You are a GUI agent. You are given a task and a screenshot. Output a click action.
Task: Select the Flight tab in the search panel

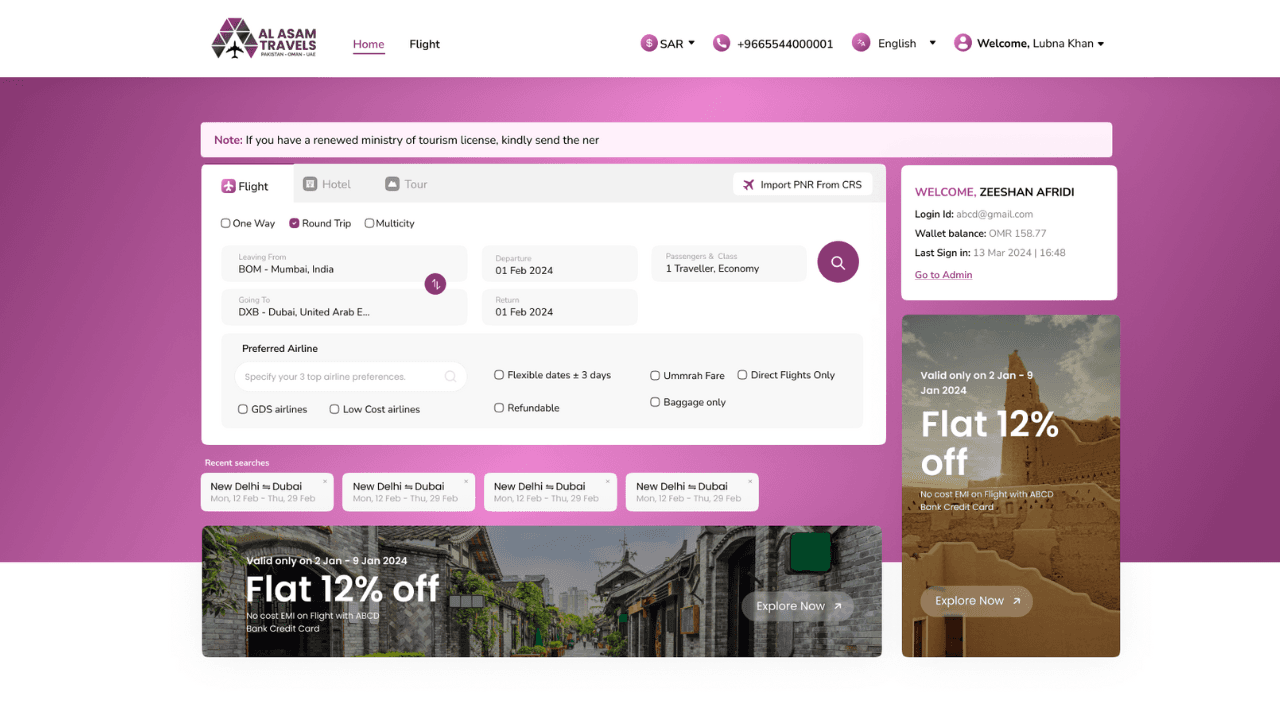point(247,185)
